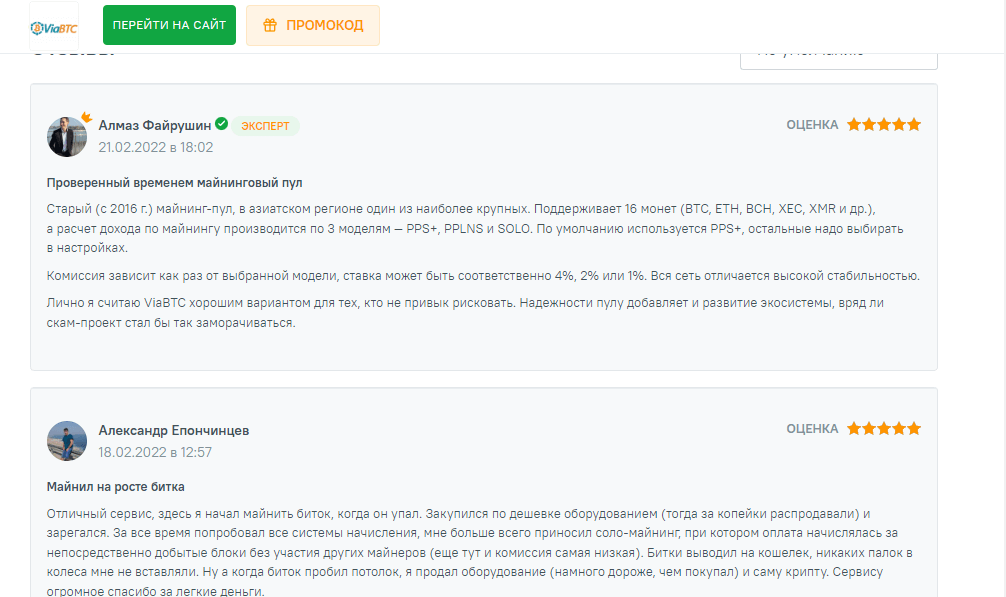Click the review title Проверенный временем майнинговый пул
This screenshot has height=597, width=1006.
click(174, 183)
